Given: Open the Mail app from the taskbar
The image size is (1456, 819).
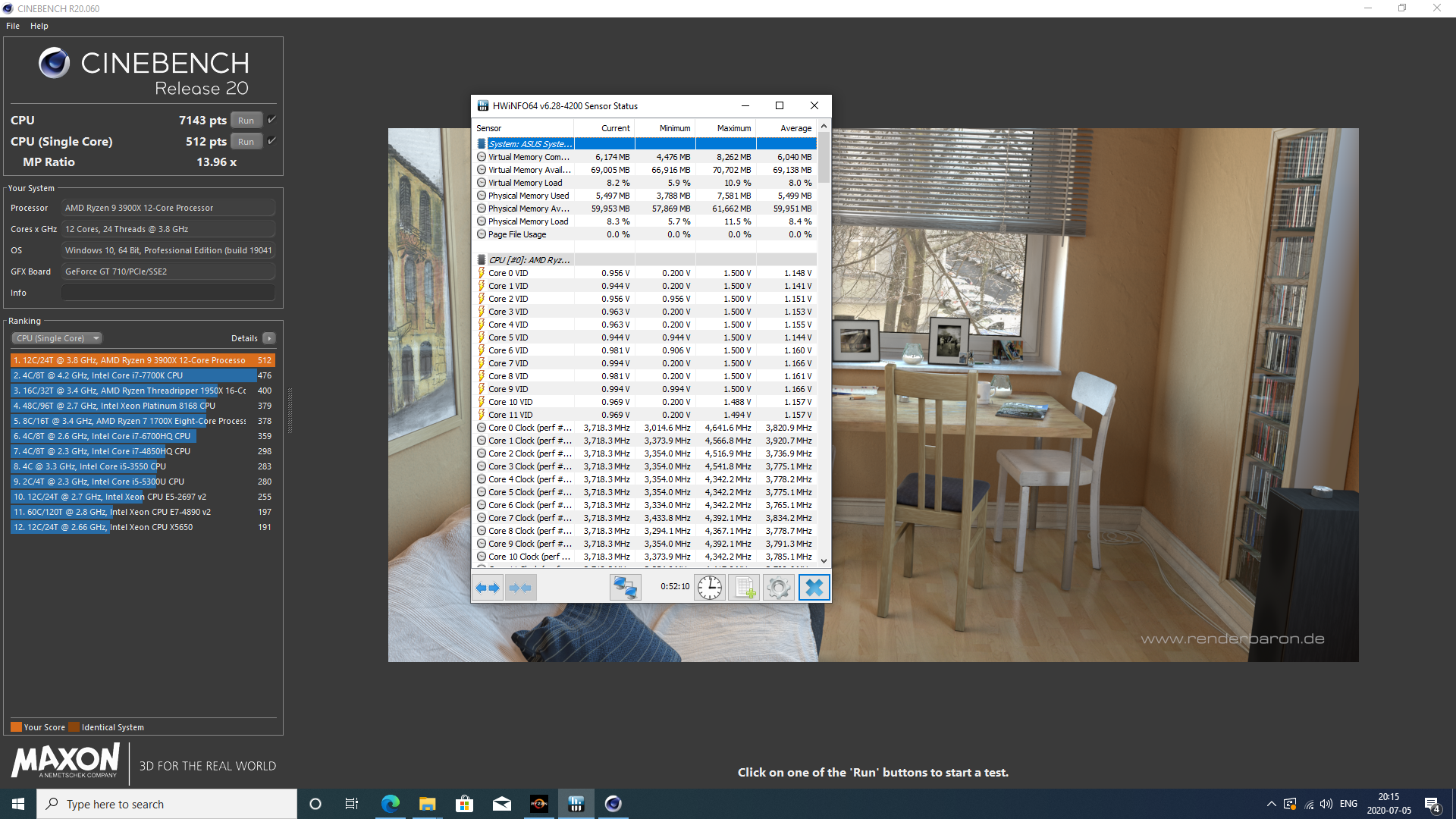Looking at the screenshot, I should [x=502, y=804].
